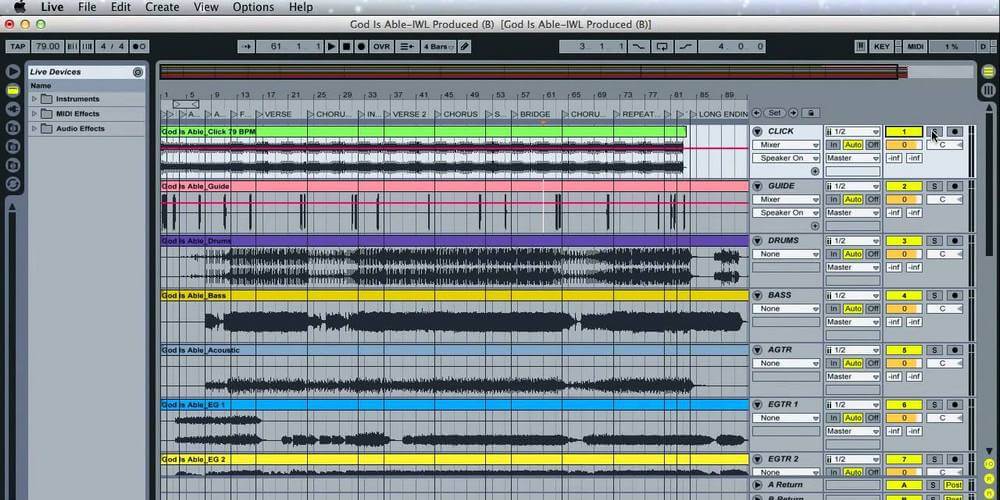Click the global Record button
Screen dimensions: 1000x500
[361, 47]
